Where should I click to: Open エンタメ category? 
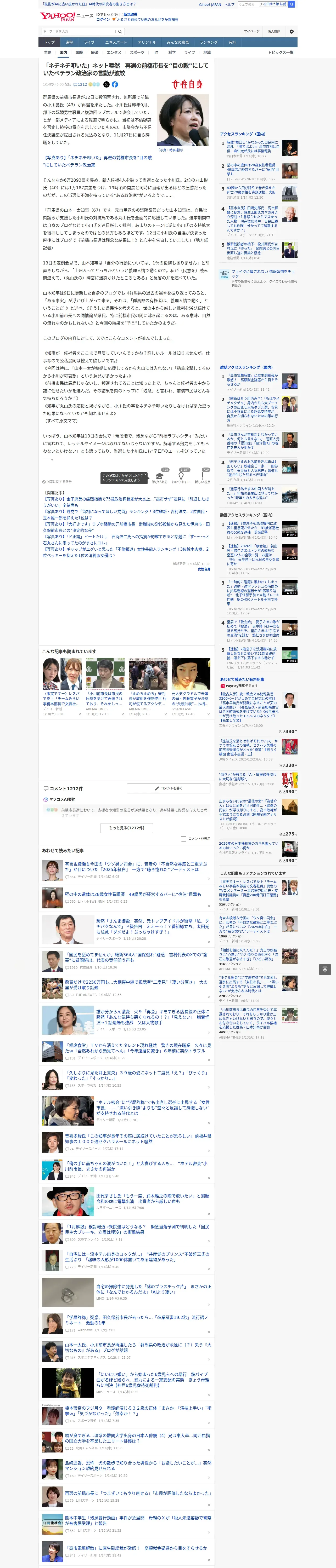pyautogui.click(x=114, y=52)
